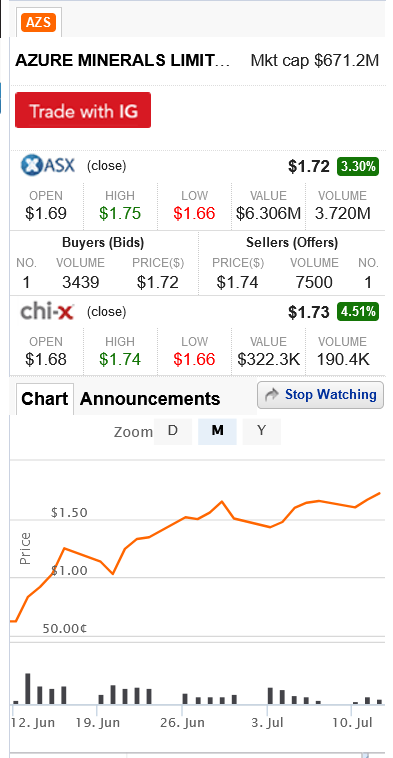This screenshot has width=393, height=758.
Task: Click the AZURE MINERALS LIMIT... company name
Action: (x=123, y=61)
